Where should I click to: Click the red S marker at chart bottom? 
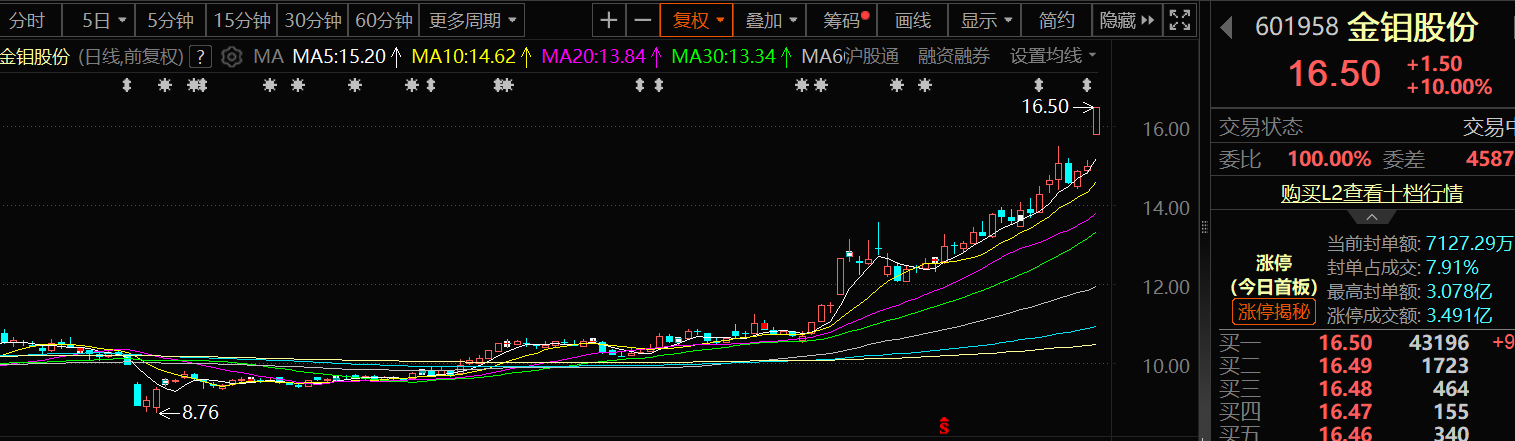943,426
